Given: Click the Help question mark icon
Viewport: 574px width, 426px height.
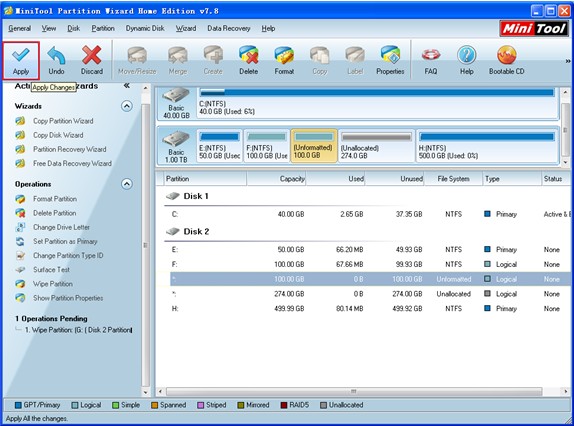Looking at the screenshot, I should (467, 60).
